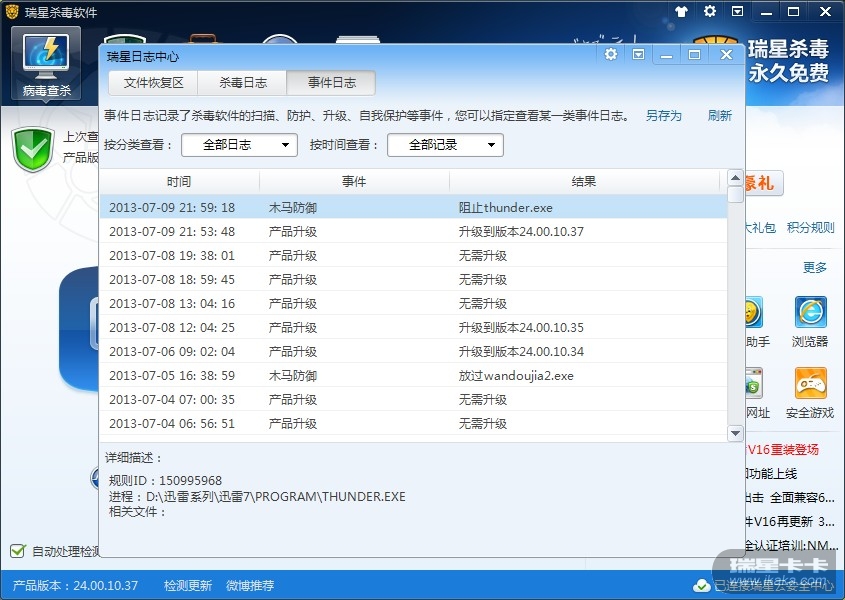This screenshot has width=845, height=600.
Task: Select row 升级到版本24.00.10.37
Action: 413,231
